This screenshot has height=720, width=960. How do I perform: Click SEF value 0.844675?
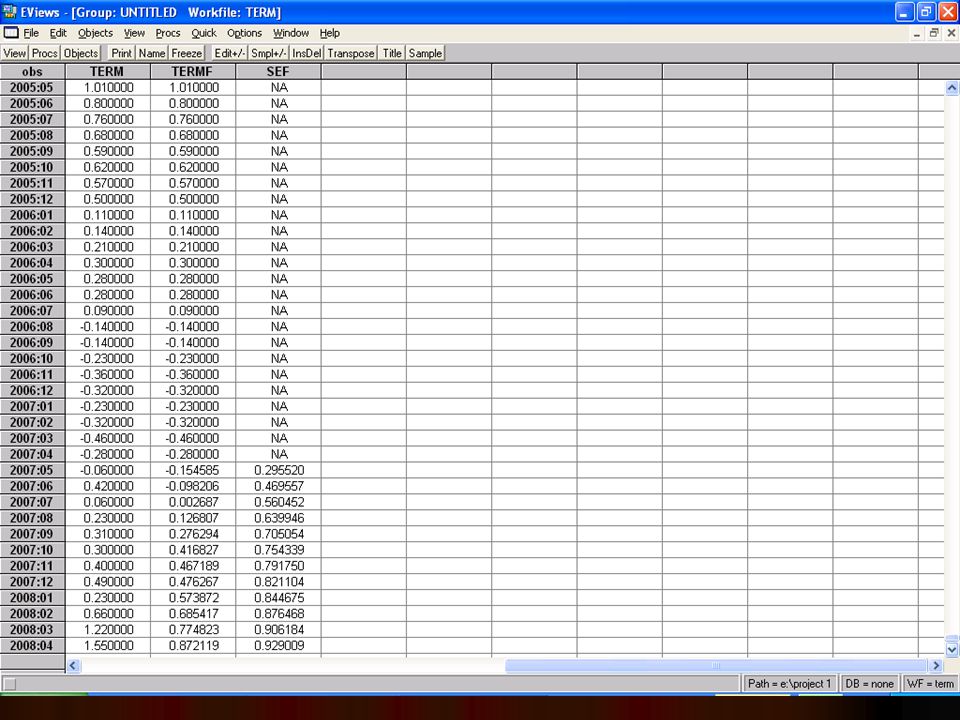point(279,598)
